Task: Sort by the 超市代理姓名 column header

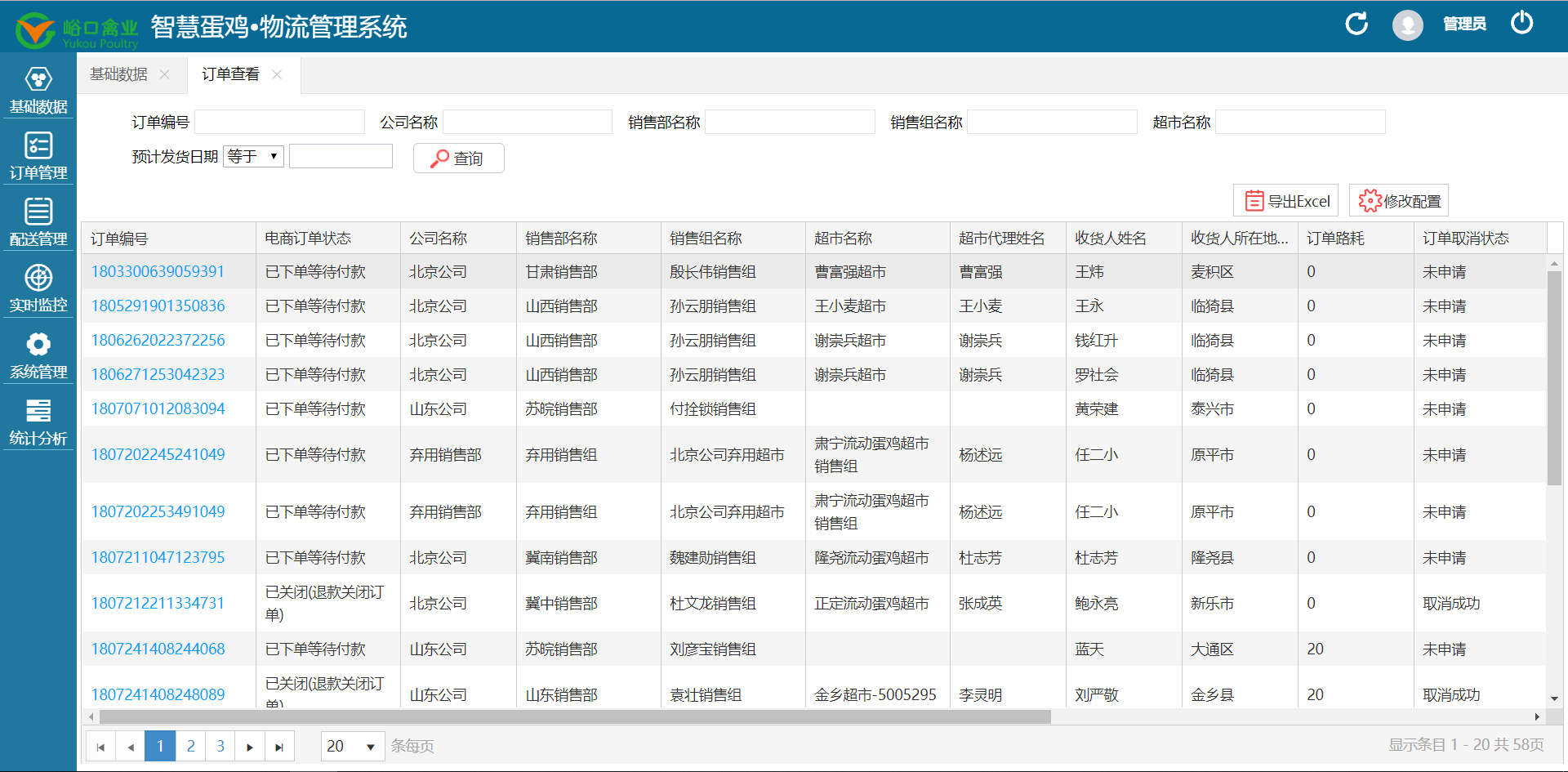Action: coord(1008,239)
